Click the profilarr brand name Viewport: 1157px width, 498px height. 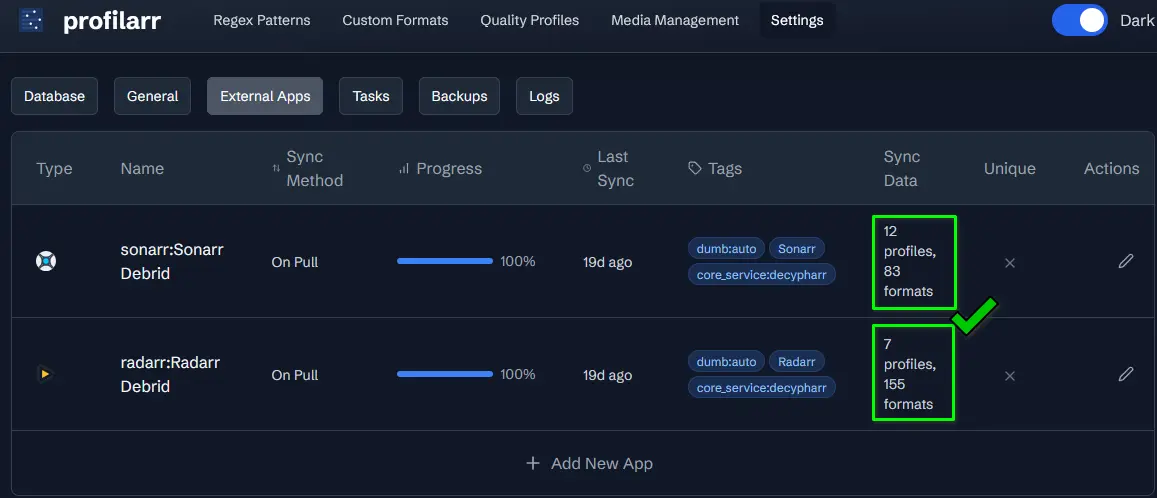point(111,21)
